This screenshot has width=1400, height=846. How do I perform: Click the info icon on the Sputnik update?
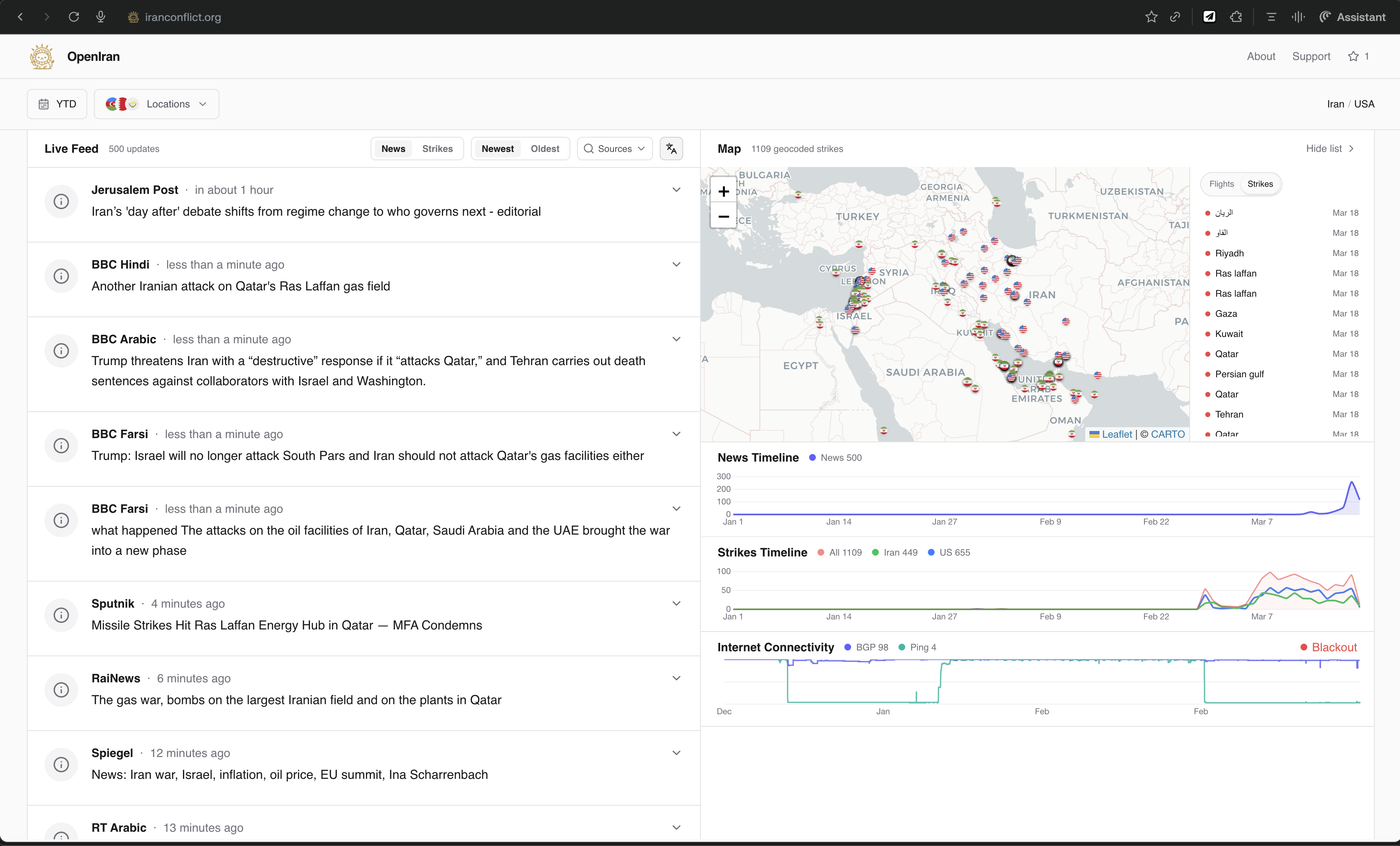(x=61, y=615)
